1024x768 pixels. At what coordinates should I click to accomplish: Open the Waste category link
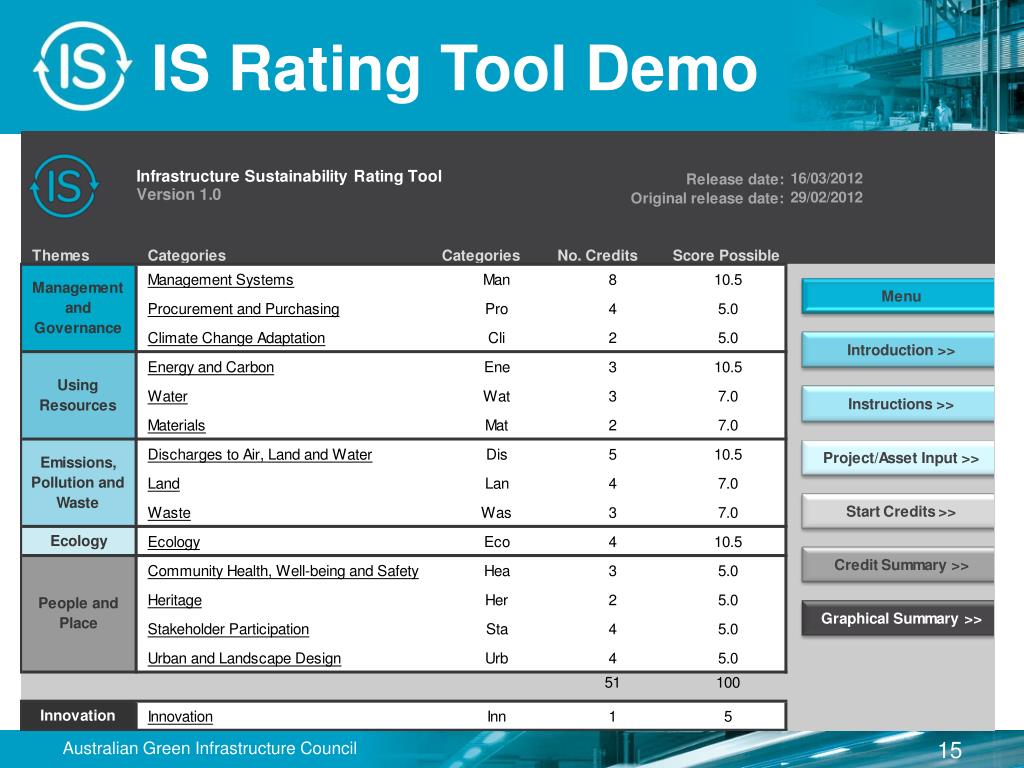168,513
